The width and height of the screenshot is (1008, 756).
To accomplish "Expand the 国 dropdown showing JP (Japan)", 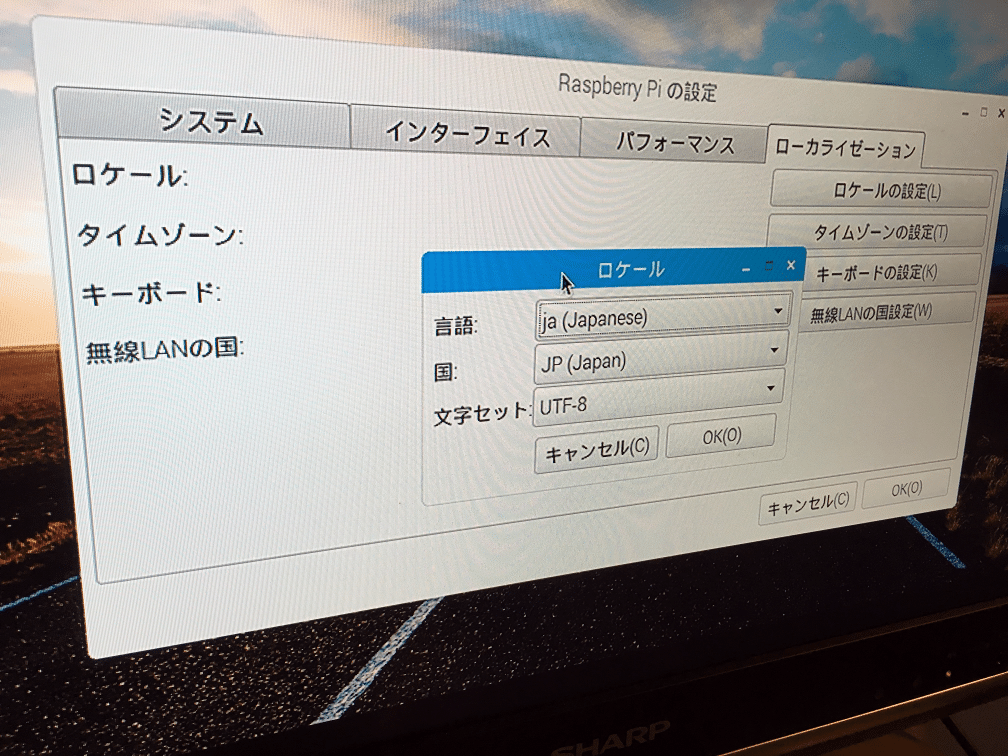I will [660, 357].
